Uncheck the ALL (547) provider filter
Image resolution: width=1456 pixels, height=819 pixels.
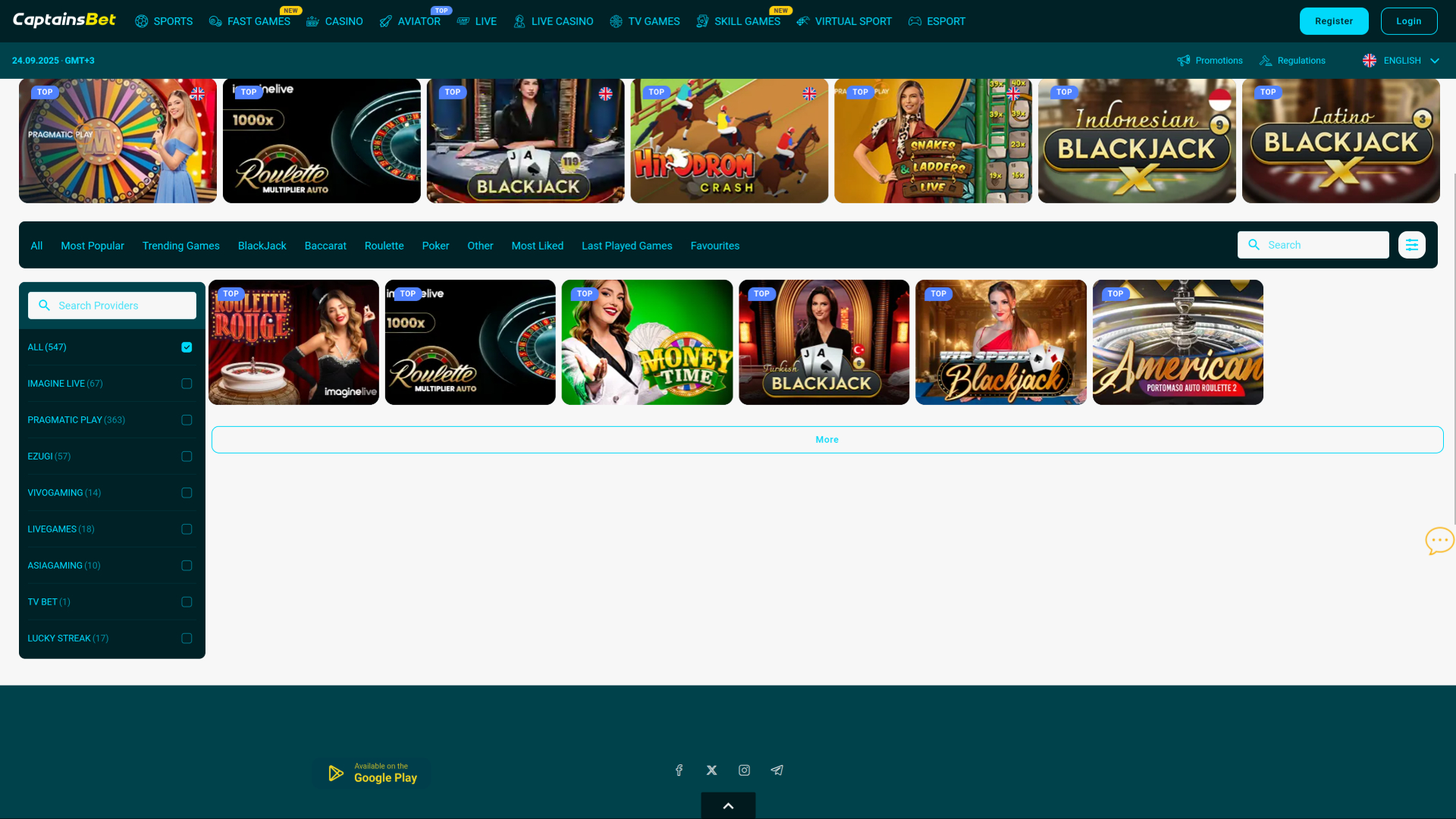coord(187,347)
